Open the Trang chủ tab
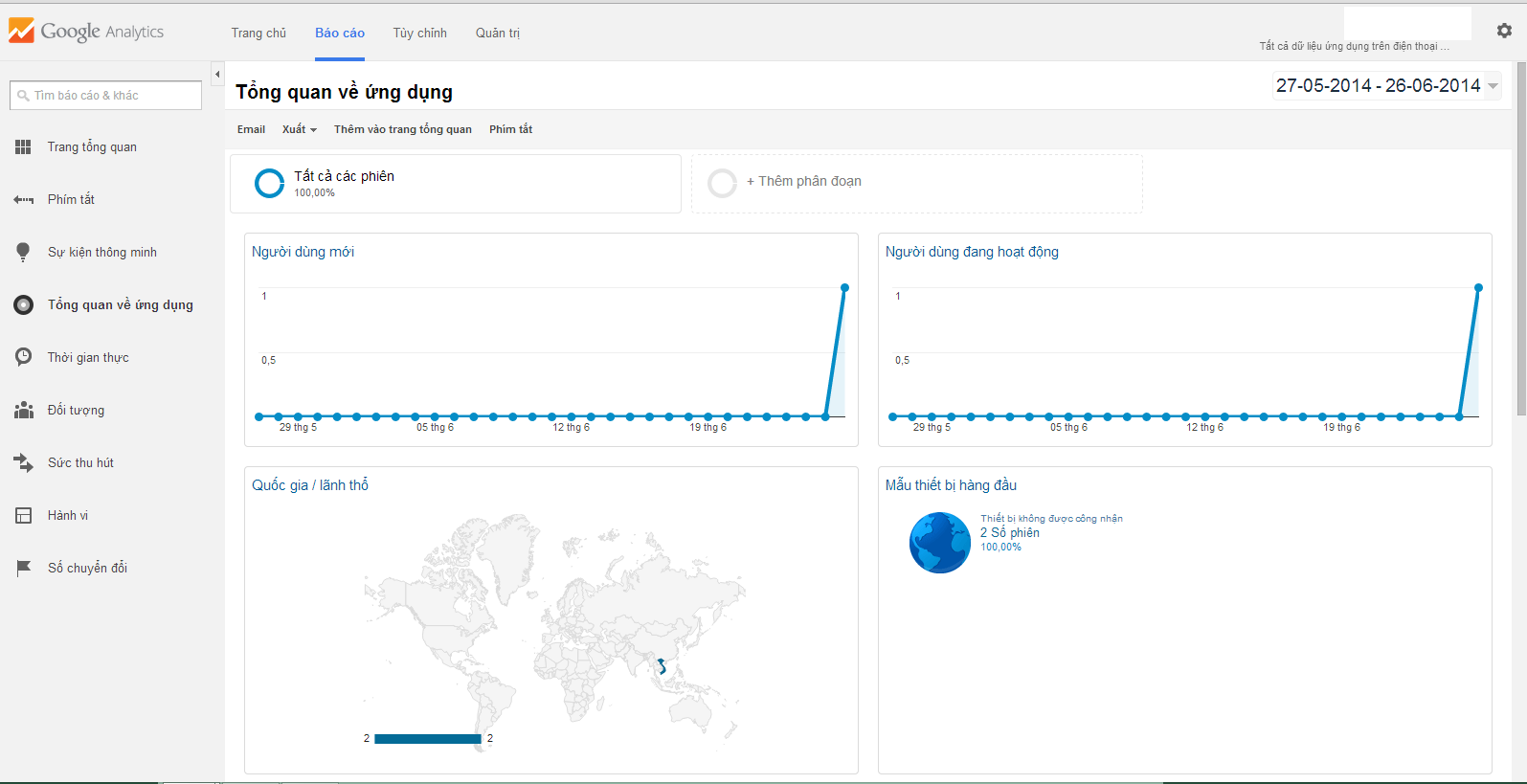Screen dimensions: 1527x784 tap(258, 33)
